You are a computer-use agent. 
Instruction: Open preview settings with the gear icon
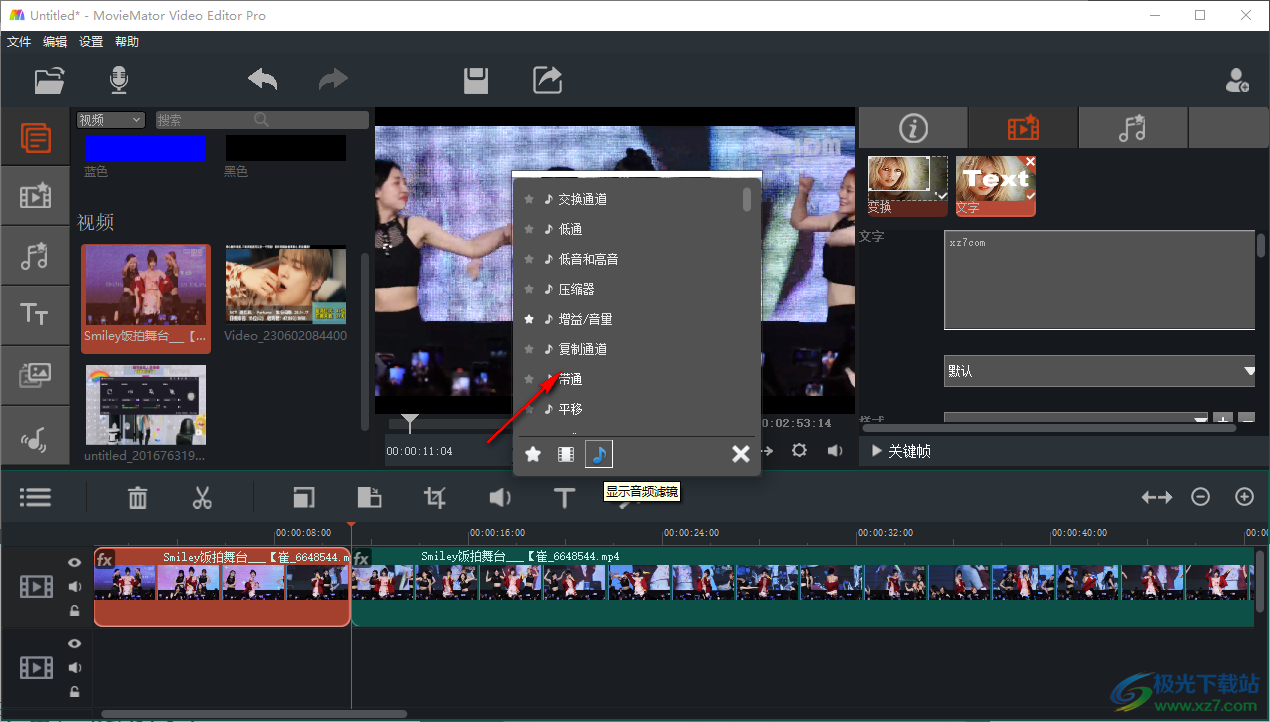tap(799, 450)
